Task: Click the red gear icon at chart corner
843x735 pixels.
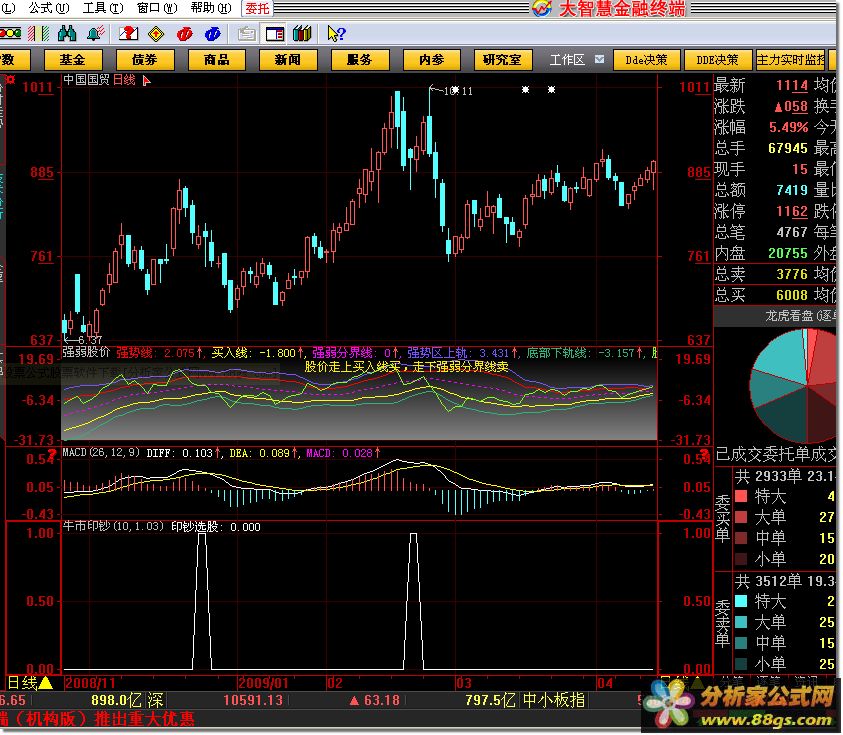Action: pos(10,80)
